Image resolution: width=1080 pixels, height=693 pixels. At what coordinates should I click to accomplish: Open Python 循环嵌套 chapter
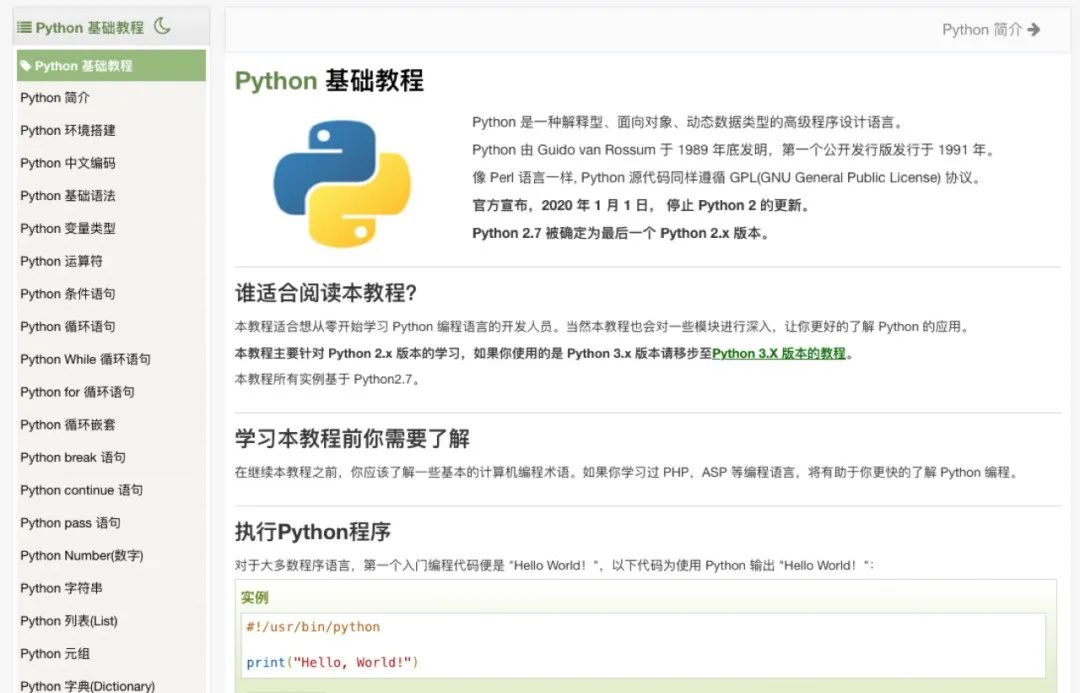tap(68, 425)
